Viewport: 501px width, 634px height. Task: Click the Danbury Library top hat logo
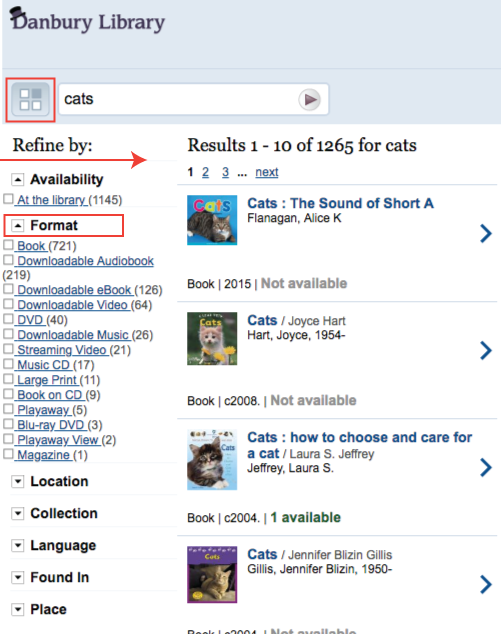click(18, 15)
